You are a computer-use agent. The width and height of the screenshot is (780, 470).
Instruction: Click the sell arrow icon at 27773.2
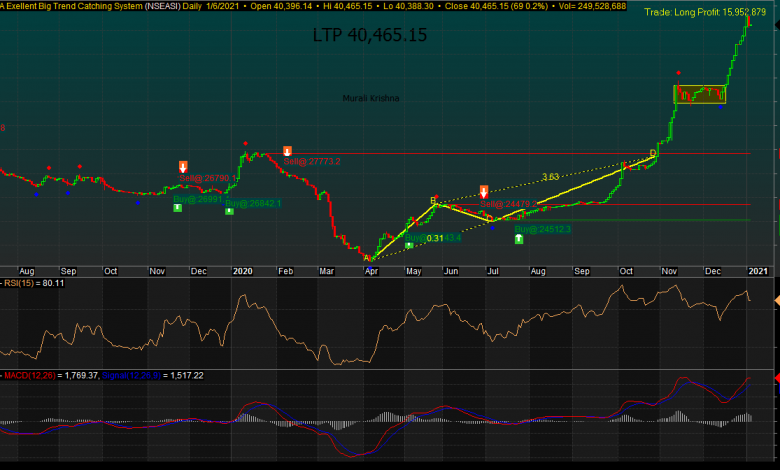pos(287,151)
